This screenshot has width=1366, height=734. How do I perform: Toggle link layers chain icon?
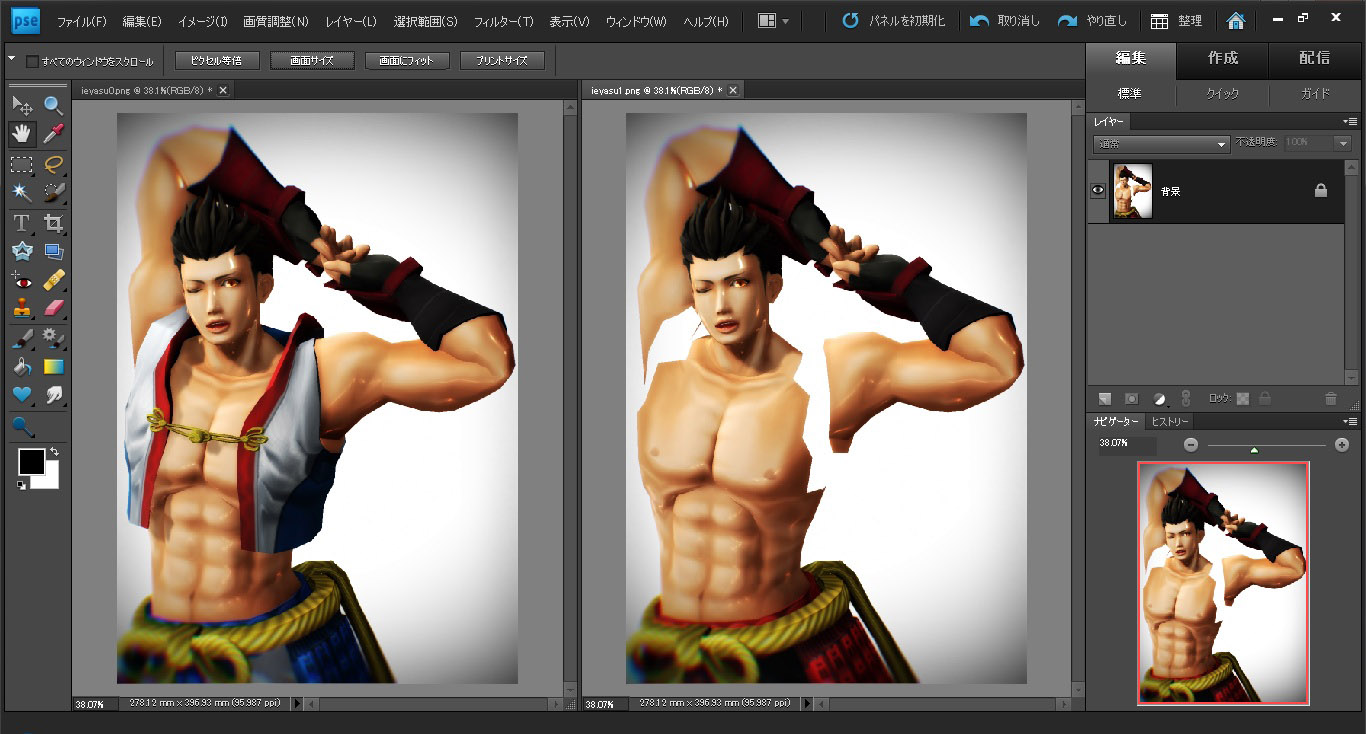coord(1186,398)
